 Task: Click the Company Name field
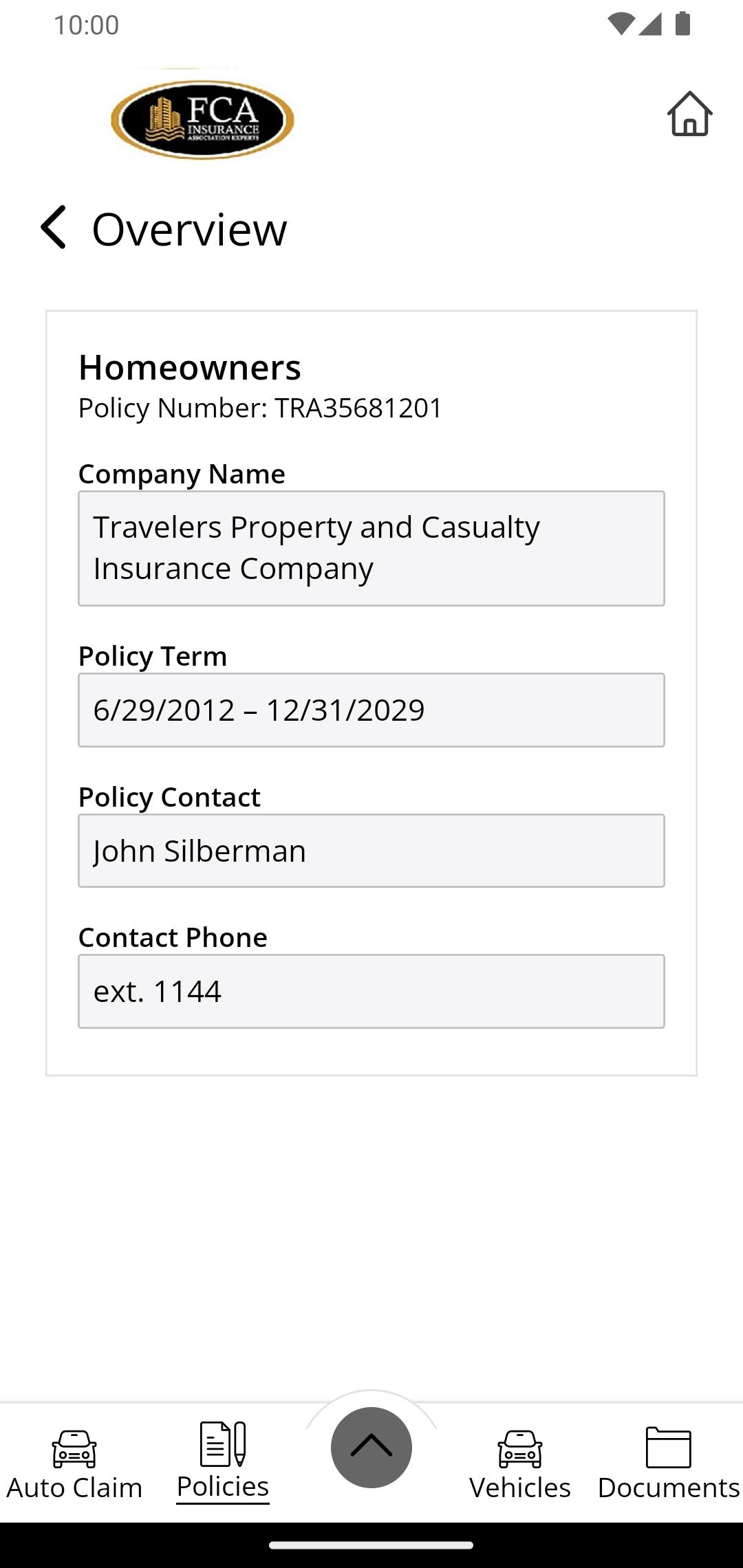(x=371, y=548)
